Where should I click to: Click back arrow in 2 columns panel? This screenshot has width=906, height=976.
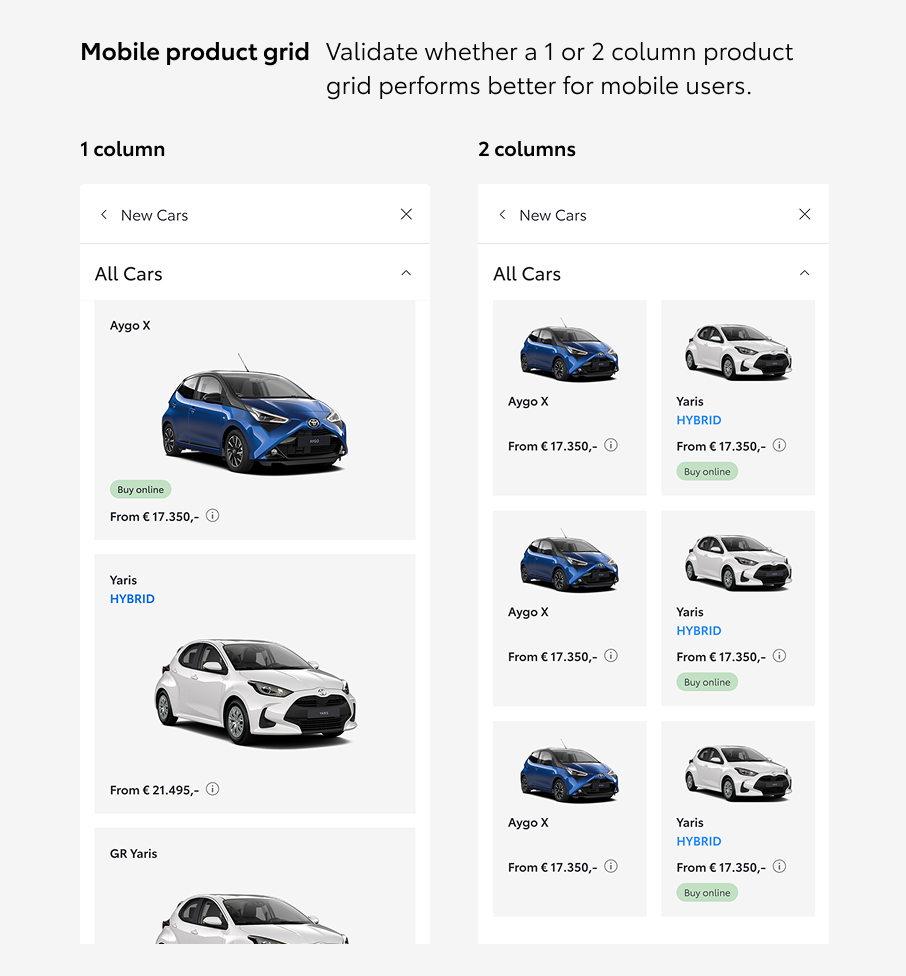[x=502, y=215]
